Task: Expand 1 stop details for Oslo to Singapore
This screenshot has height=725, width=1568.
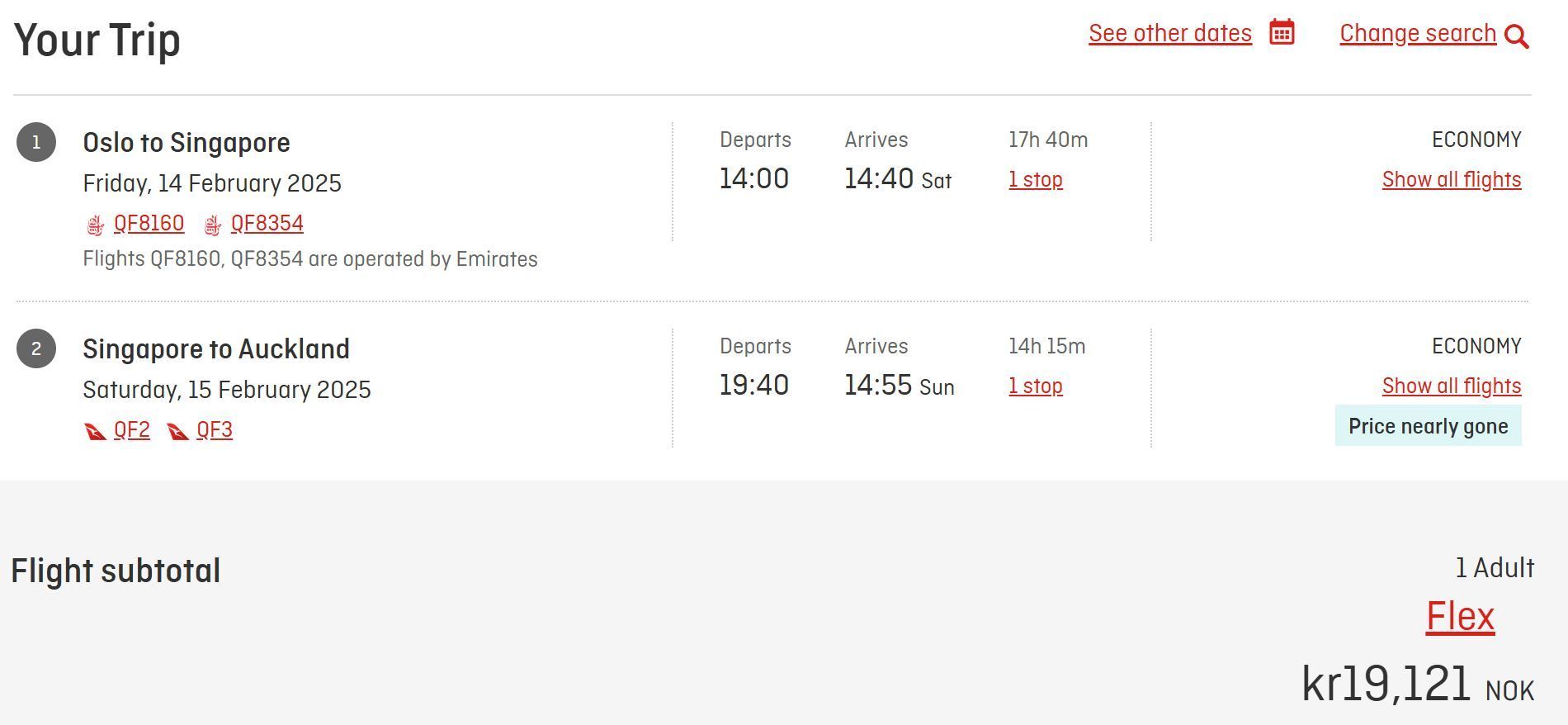Action: pyautogui.click(x=1036, y=179)
